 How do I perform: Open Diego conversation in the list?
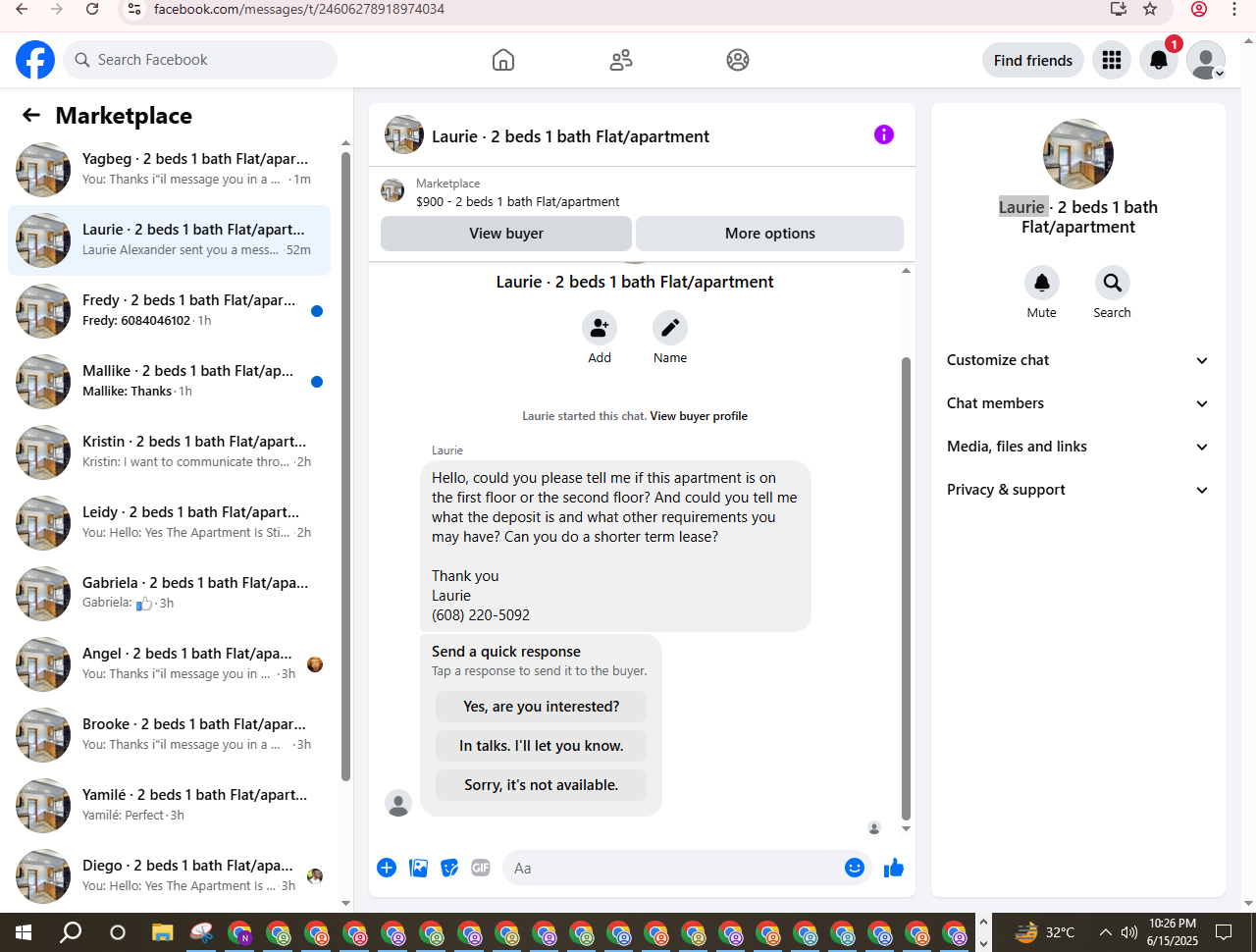pos(169,876)
